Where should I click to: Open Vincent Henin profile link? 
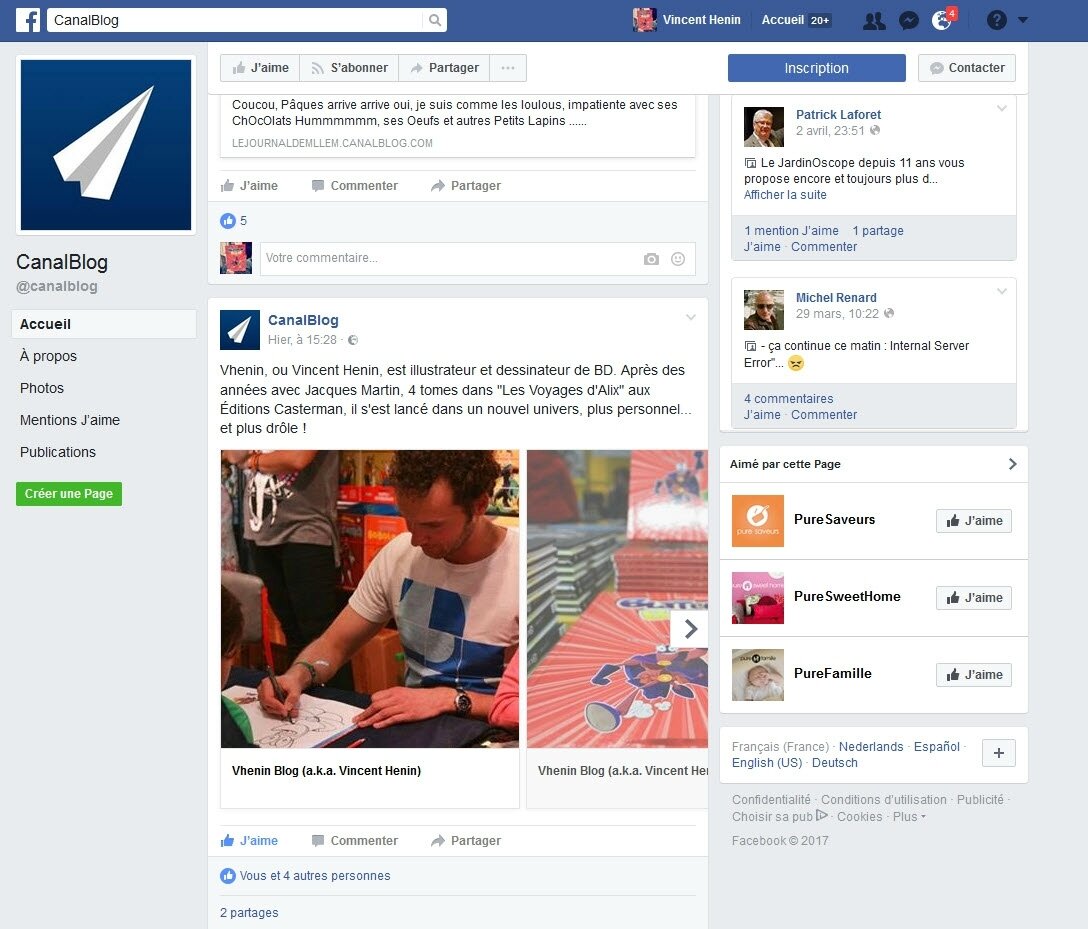(x=702, y=20)
